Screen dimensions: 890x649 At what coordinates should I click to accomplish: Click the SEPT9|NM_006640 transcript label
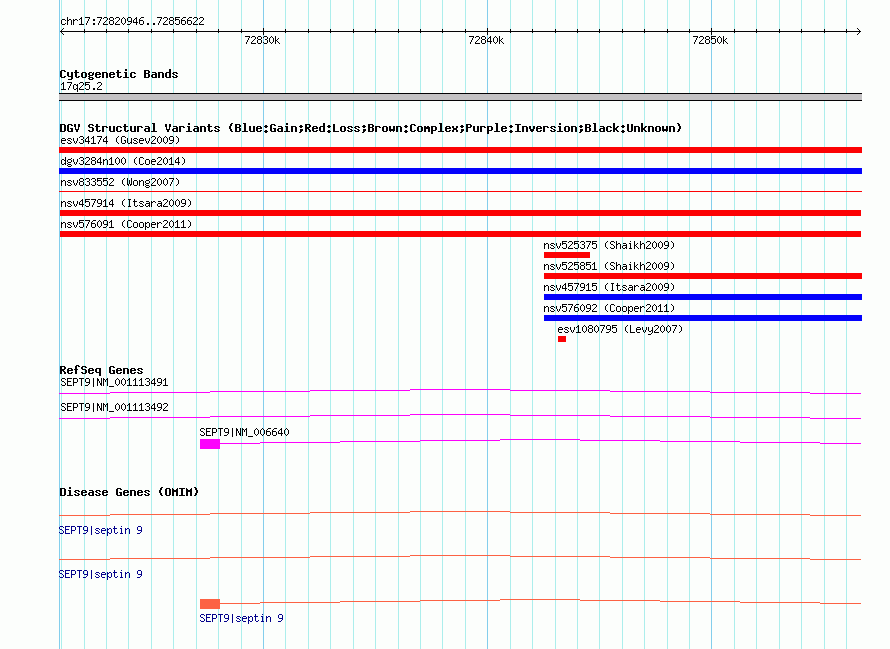pos(244,432)
